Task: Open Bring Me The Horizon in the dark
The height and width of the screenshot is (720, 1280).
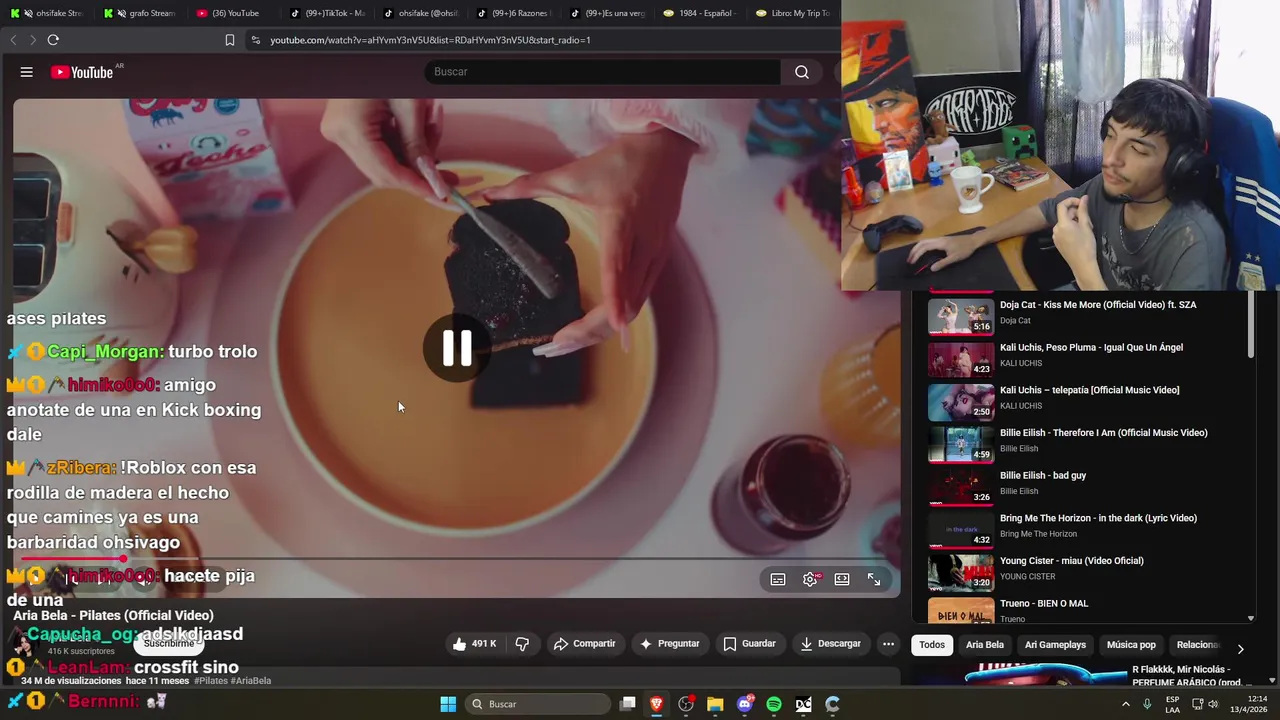Action: [x=1098, y=518]
